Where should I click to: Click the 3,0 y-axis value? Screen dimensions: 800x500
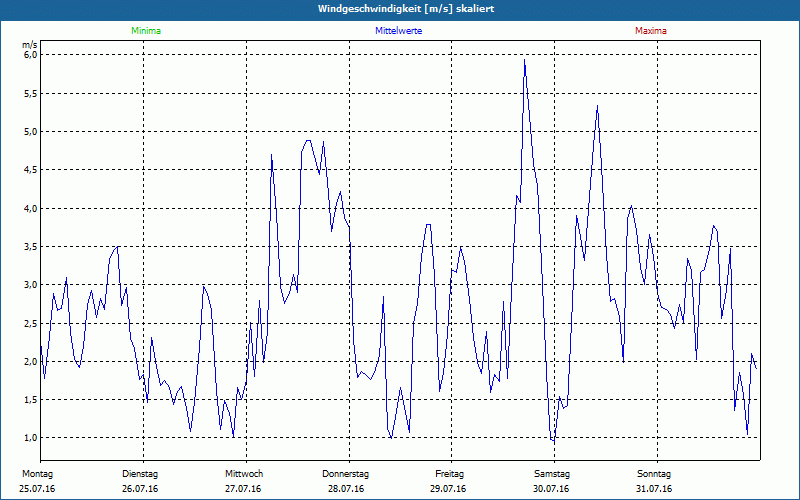(31, 285)
